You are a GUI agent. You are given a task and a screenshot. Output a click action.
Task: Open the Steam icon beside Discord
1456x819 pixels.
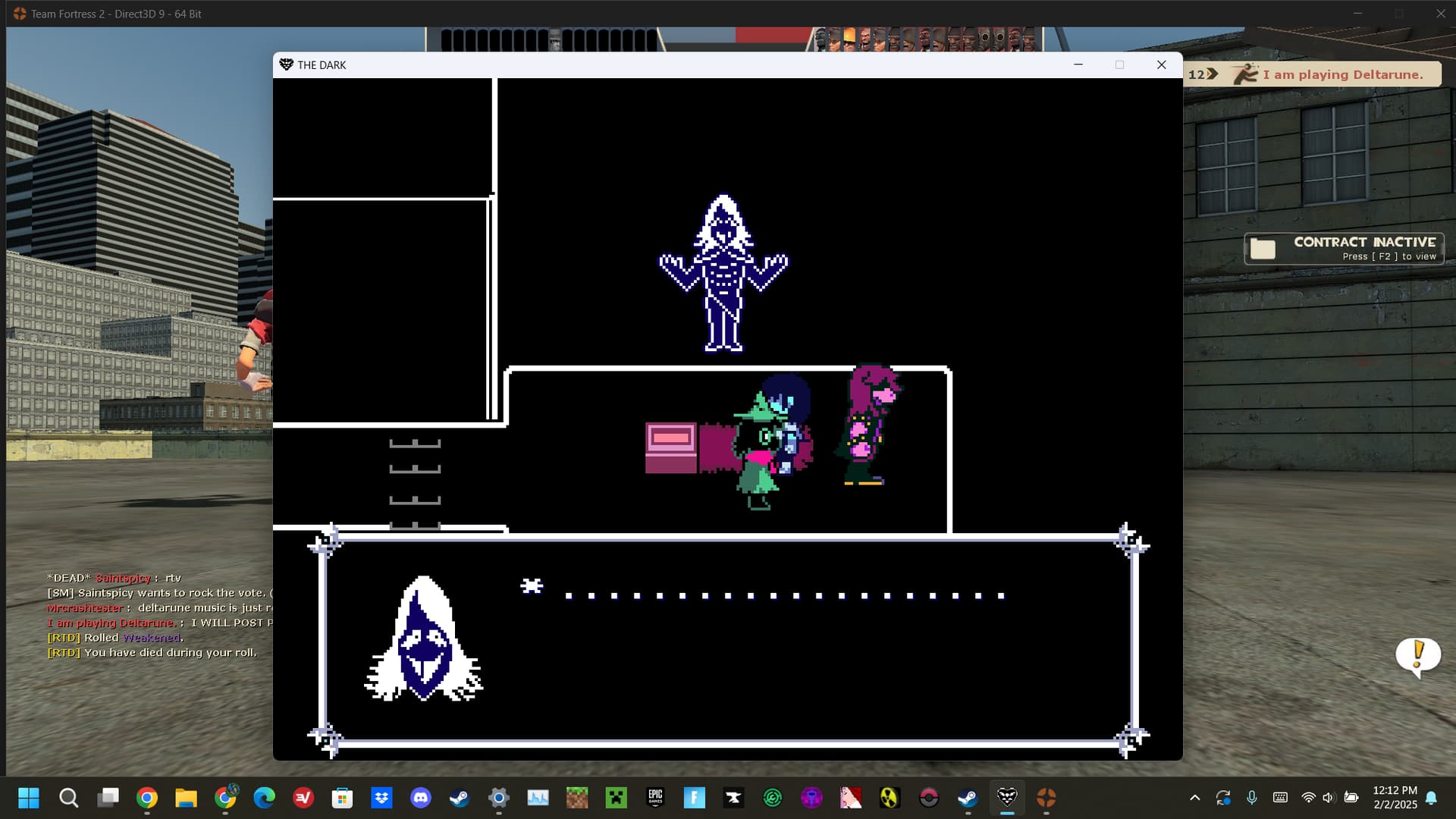pos(460,798)
